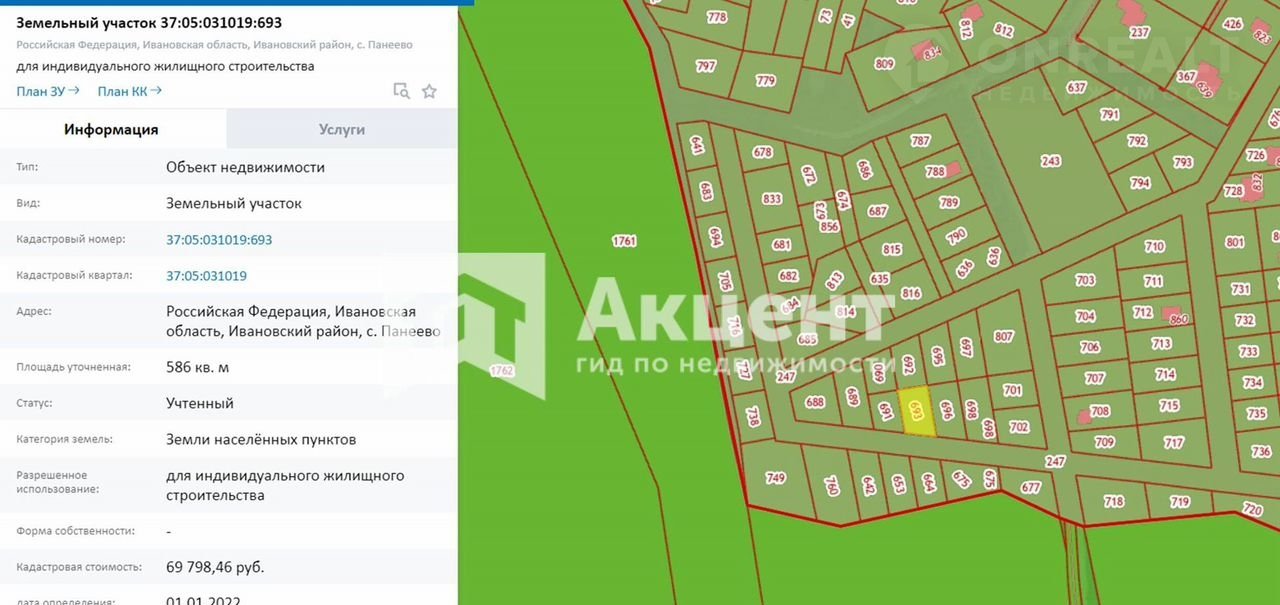Click parcel 243 on the map
The image size is (1280, 605).
(x=1050, y=161)
